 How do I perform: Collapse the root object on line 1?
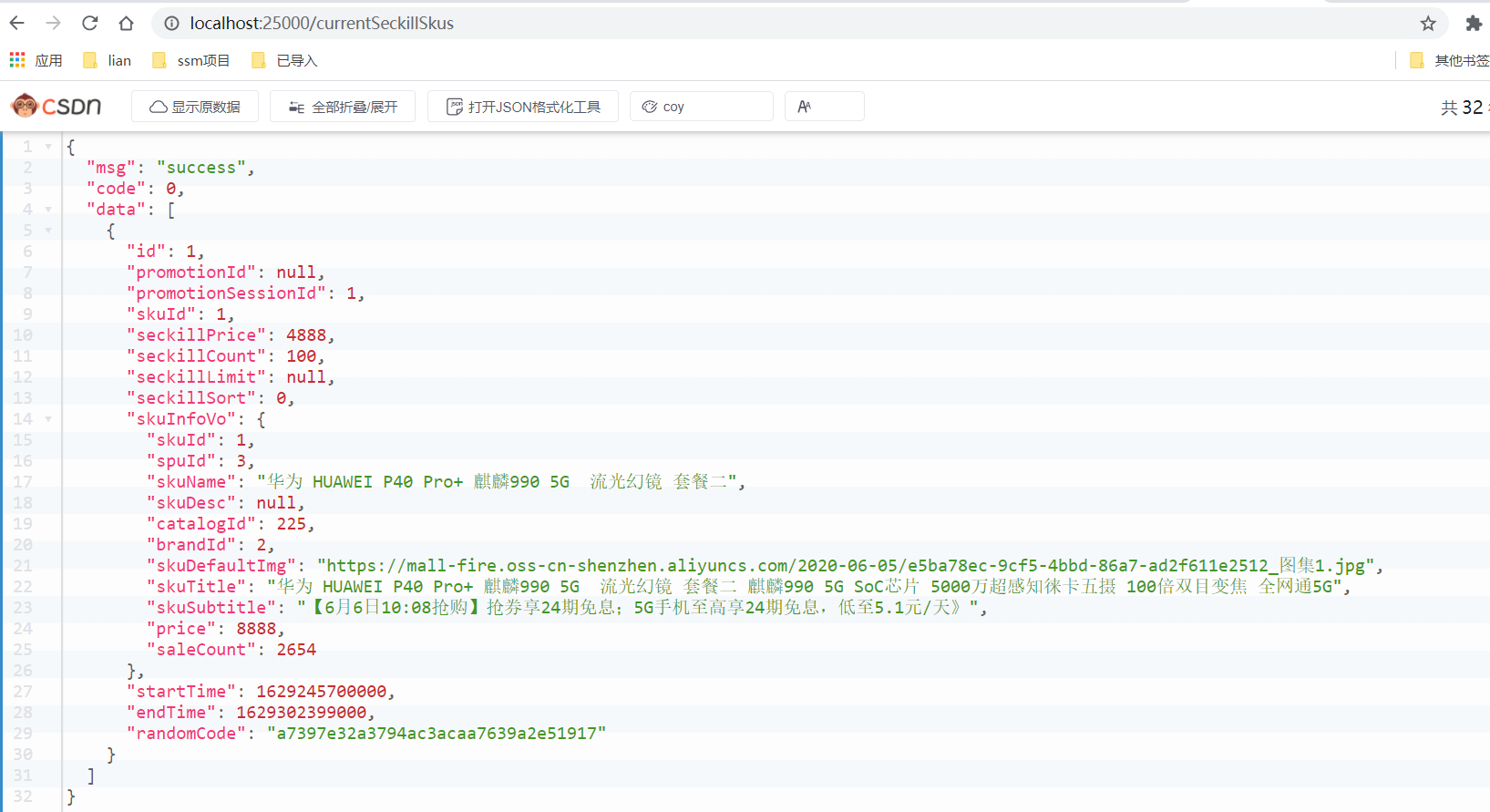(48, 147)
